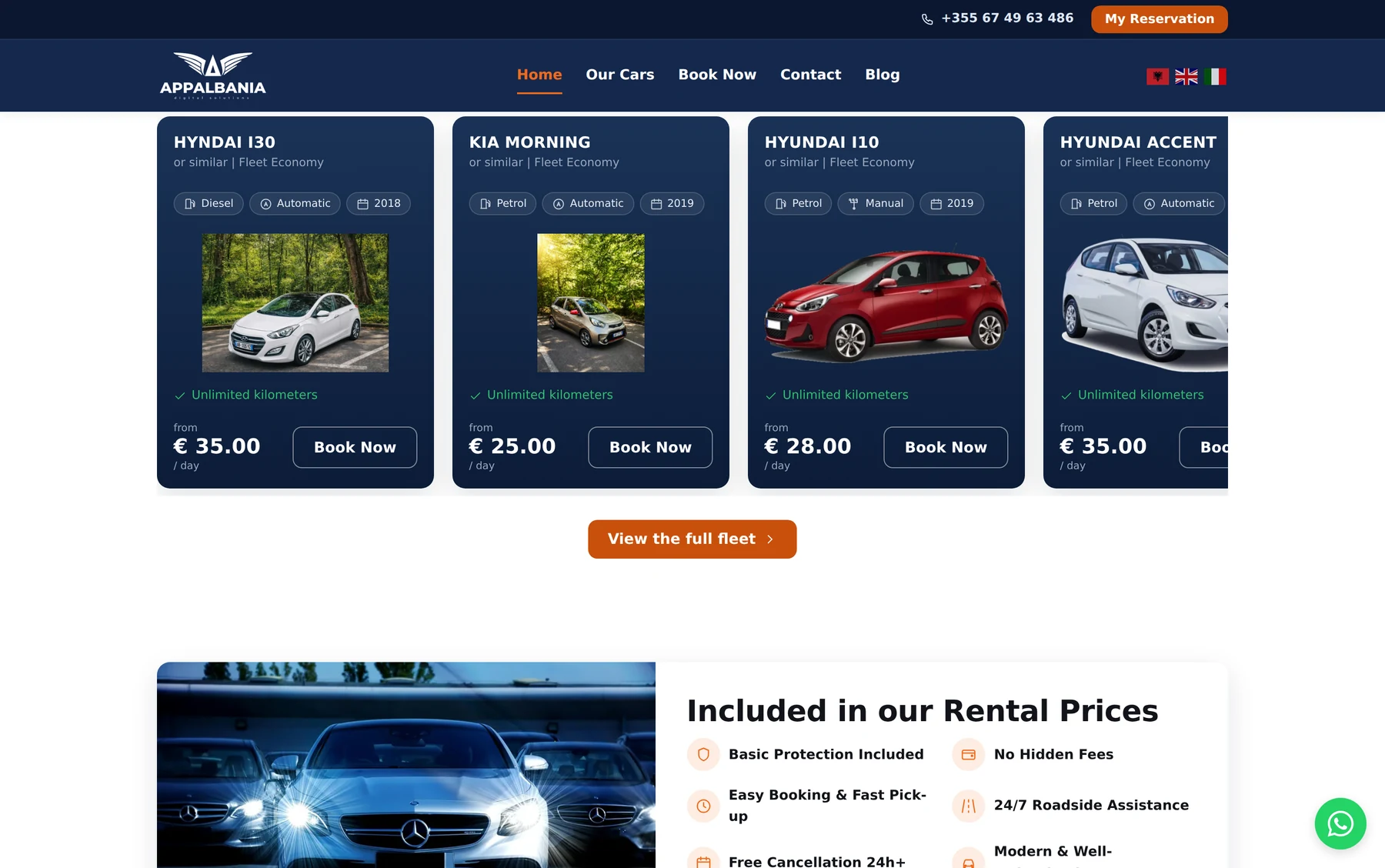This screenshot has height=868, width=1385.
Task: Book the Hyndai I30 now
Action: (x=355, y=447)
